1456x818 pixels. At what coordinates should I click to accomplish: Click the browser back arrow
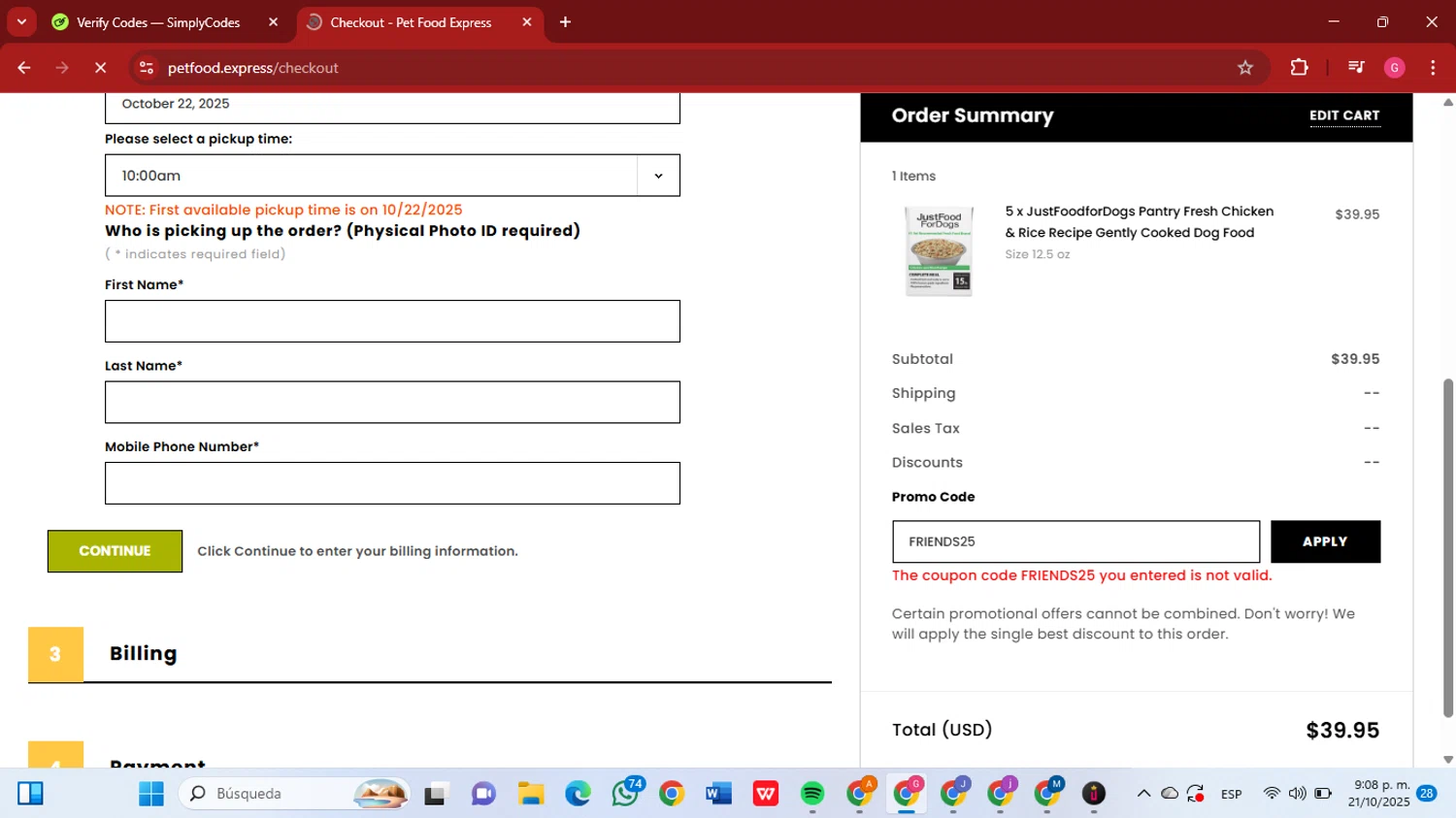click(24, 68)
